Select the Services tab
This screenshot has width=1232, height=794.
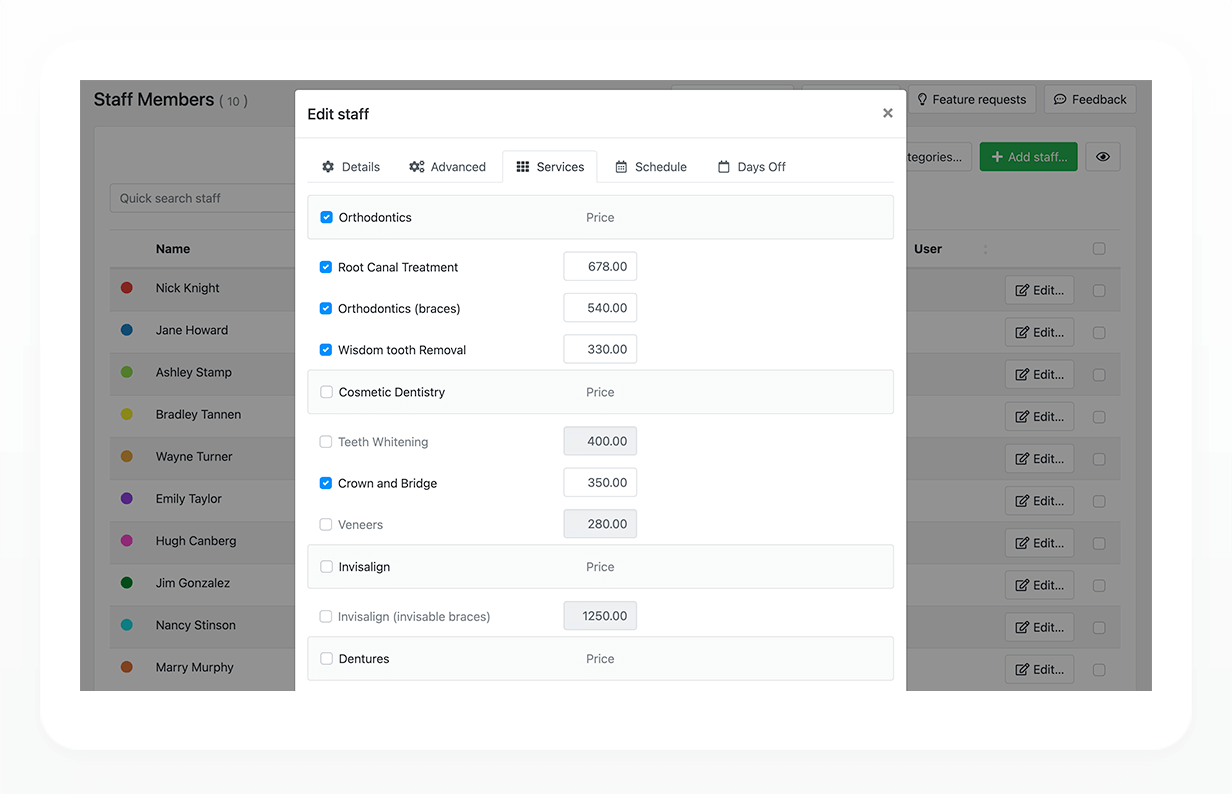click(550, 167)
